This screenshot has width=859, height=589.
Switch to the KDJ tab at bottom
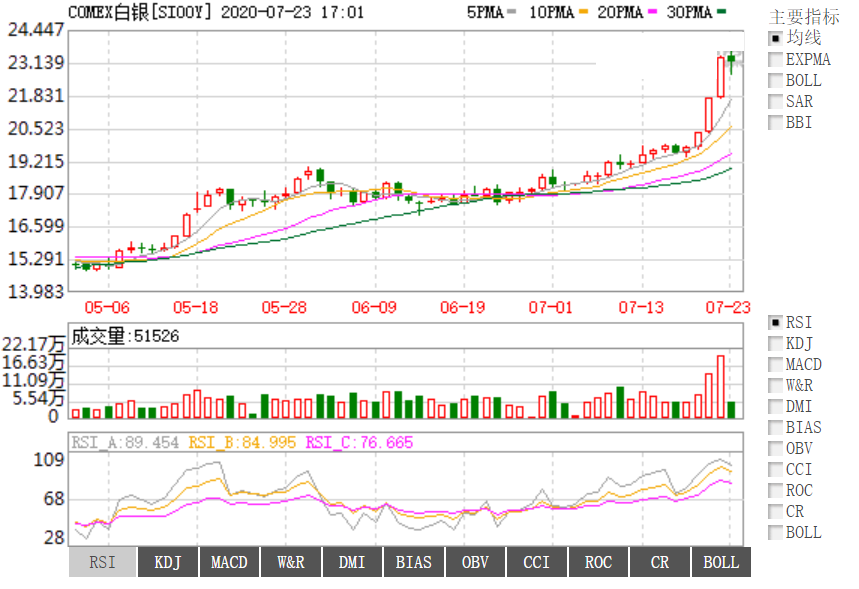(x=168, y=562)
